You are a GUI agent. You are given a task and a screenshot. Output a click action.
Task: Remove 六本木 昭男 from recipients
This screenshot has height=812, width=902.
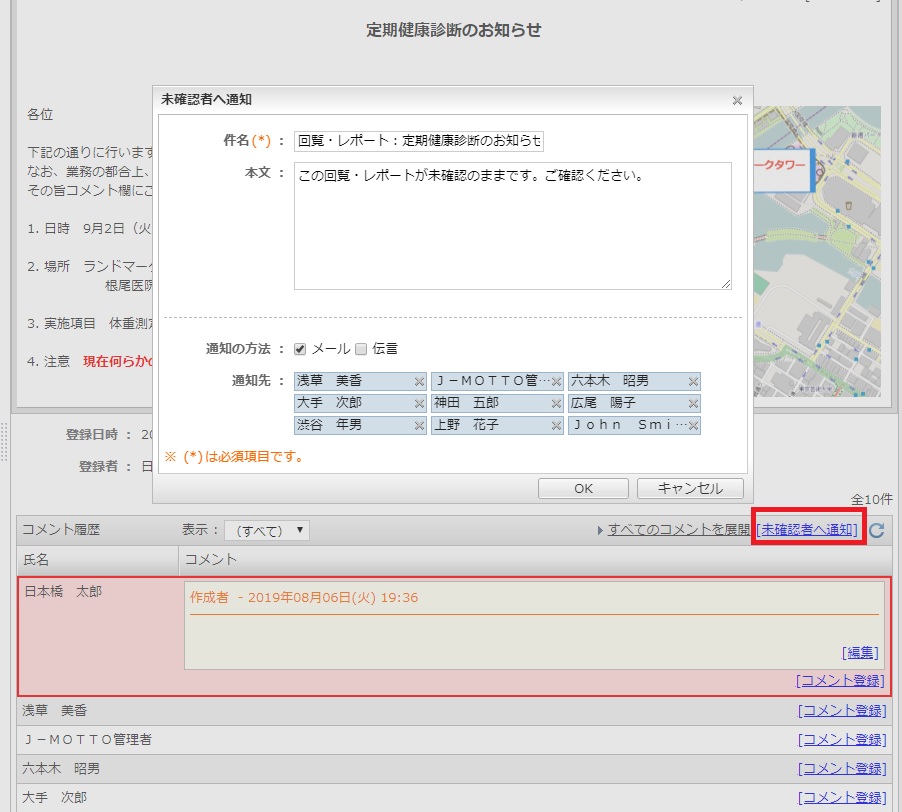693,381
